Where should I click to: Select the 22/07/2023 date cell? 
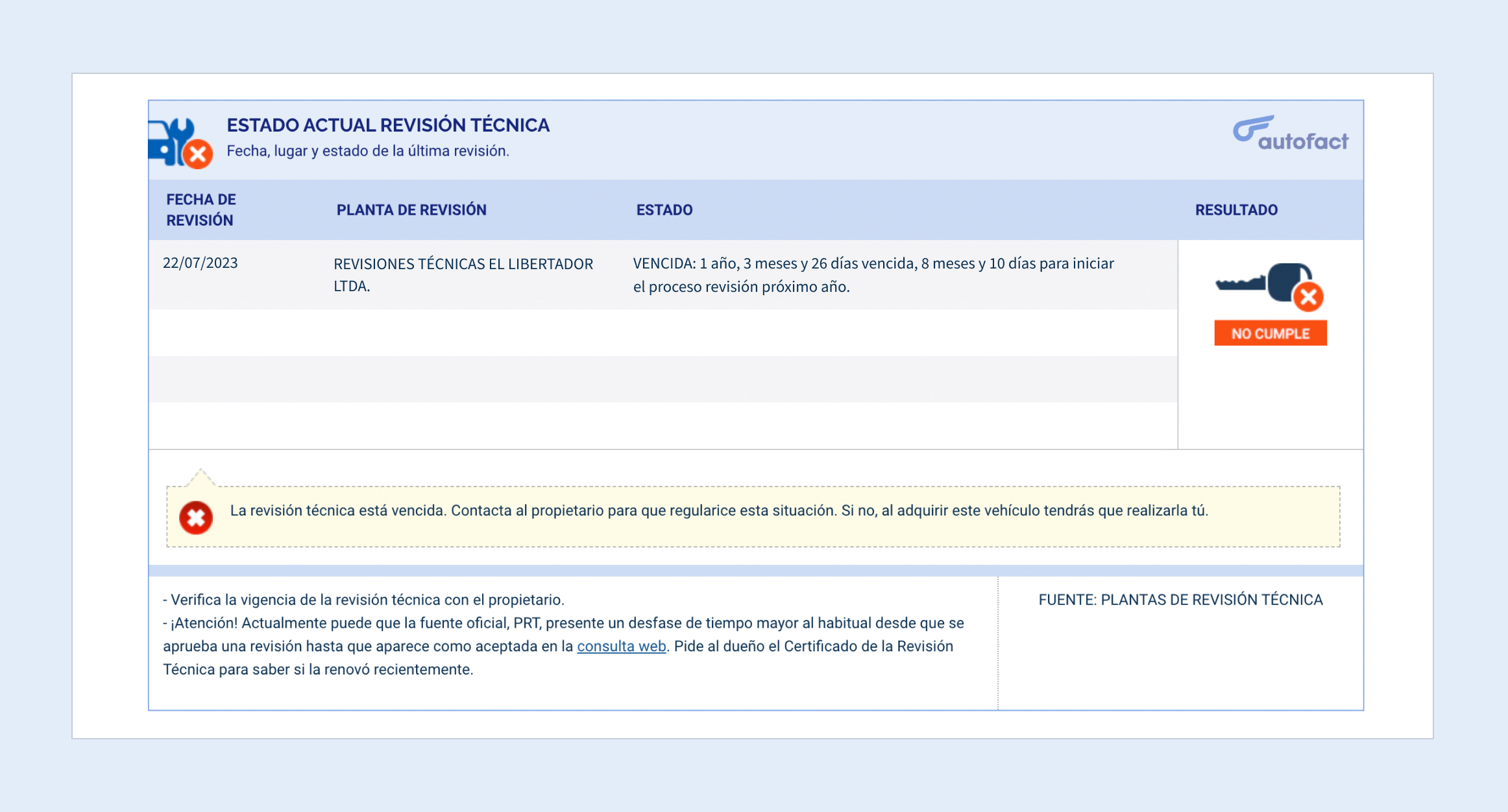click(200, 263)
